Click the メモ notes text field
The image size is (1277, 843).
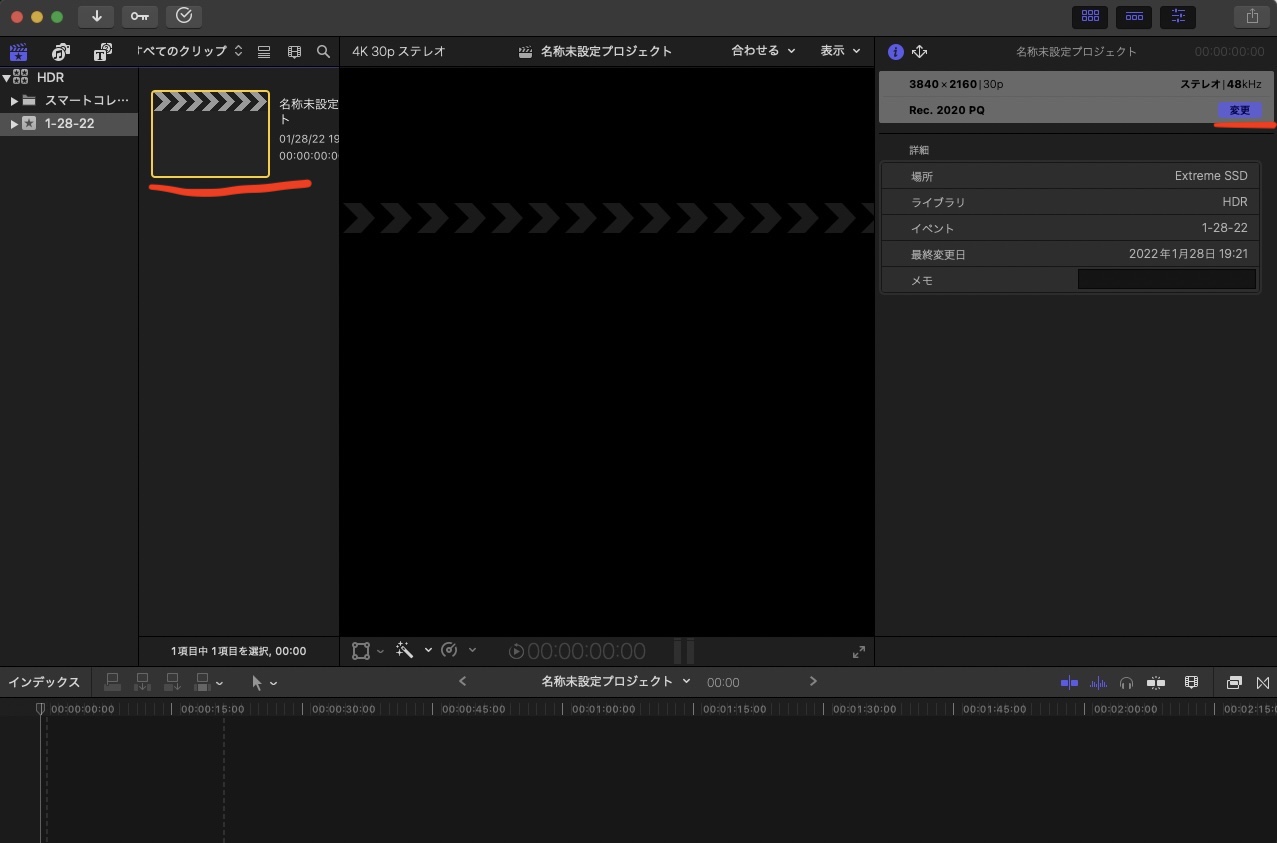(x=1166, y=280)
